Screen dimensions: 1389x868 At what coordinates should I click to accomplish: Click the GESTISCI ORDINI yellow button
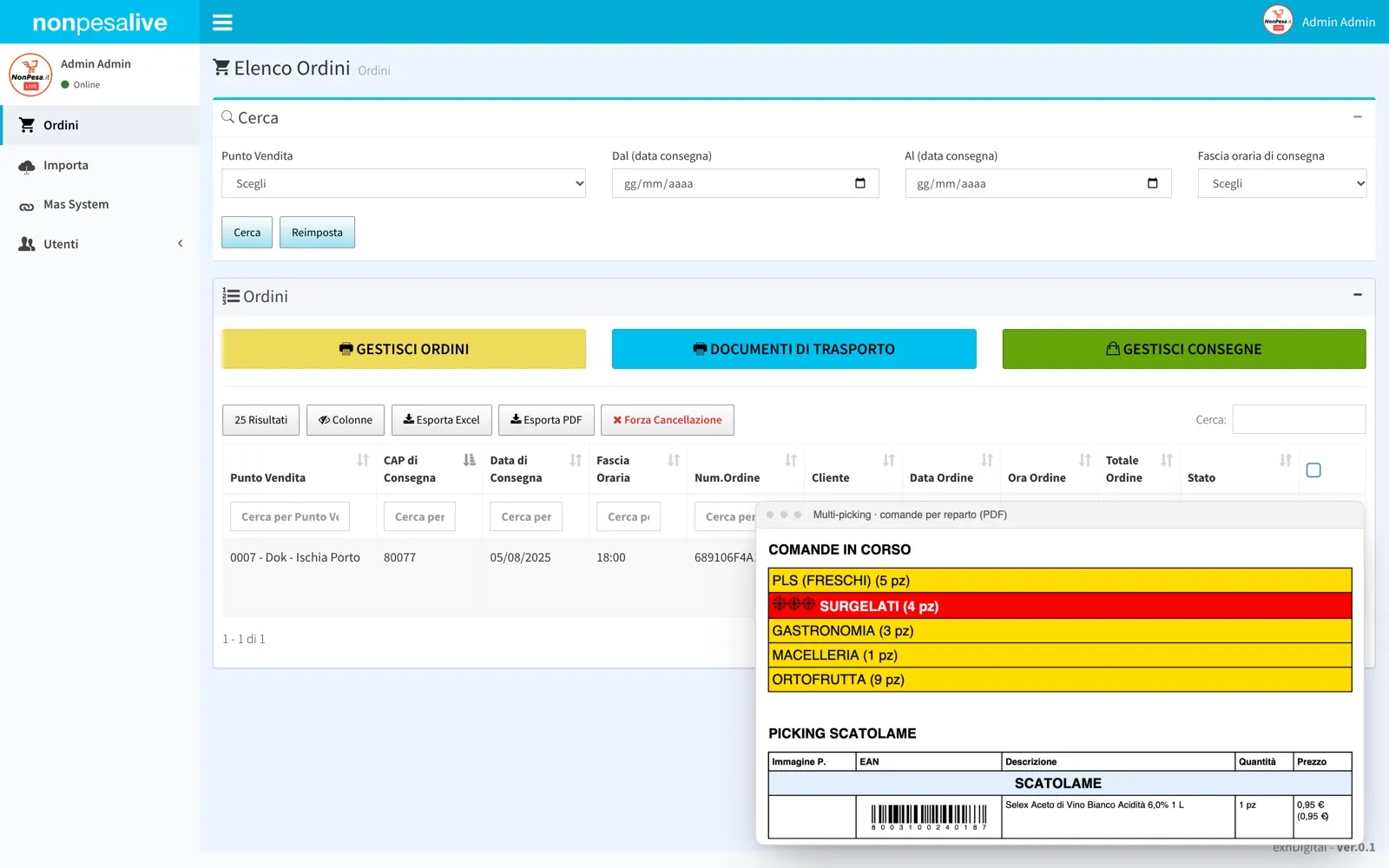(404, 349)
